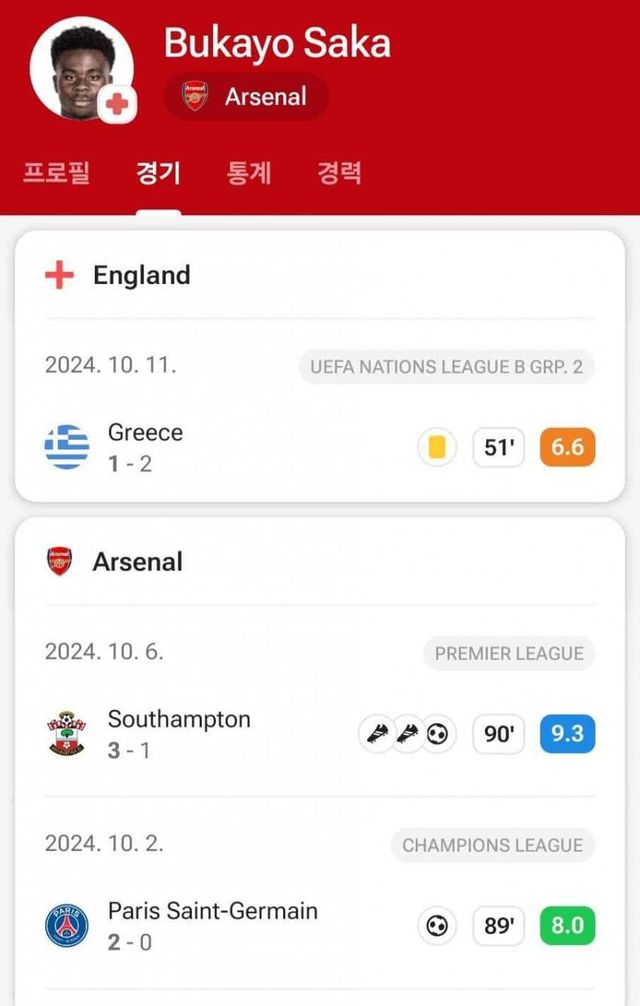Select the Champions League tag
This screenshot has width=640, height=1006.
tap(492, 846)
